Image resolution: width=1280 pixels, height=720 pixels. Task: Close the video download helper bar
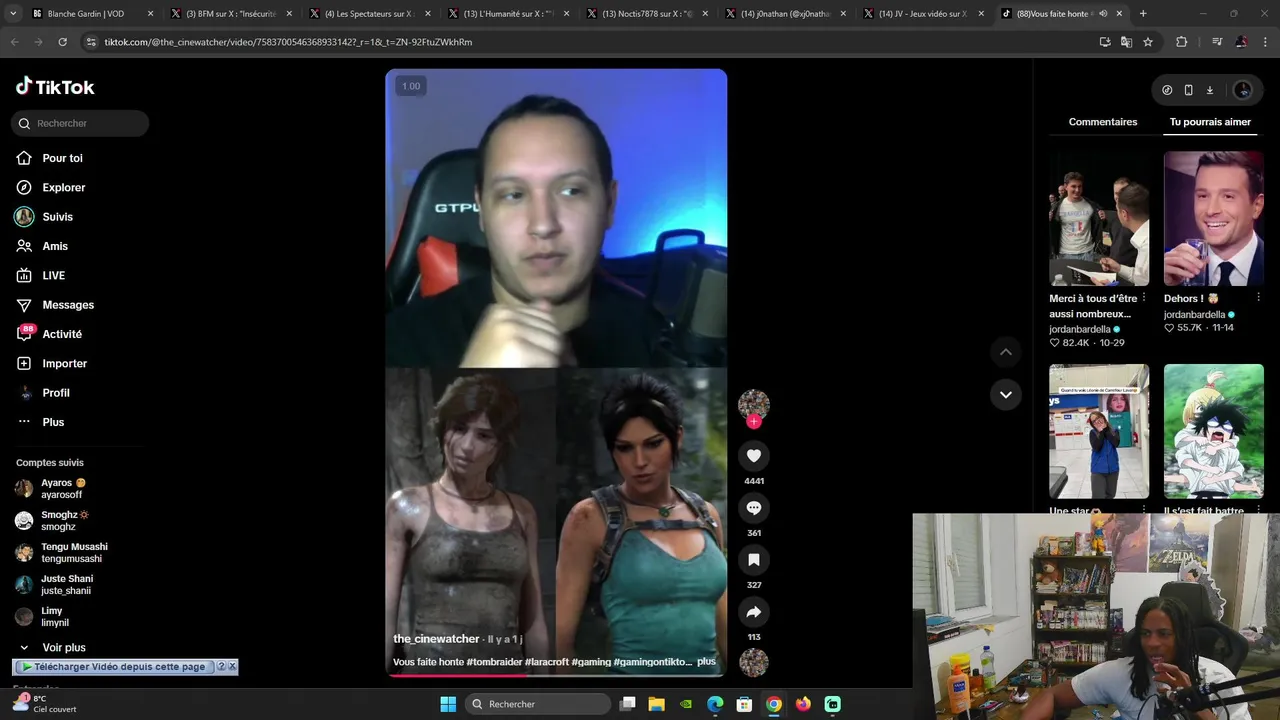click(232, 666)
